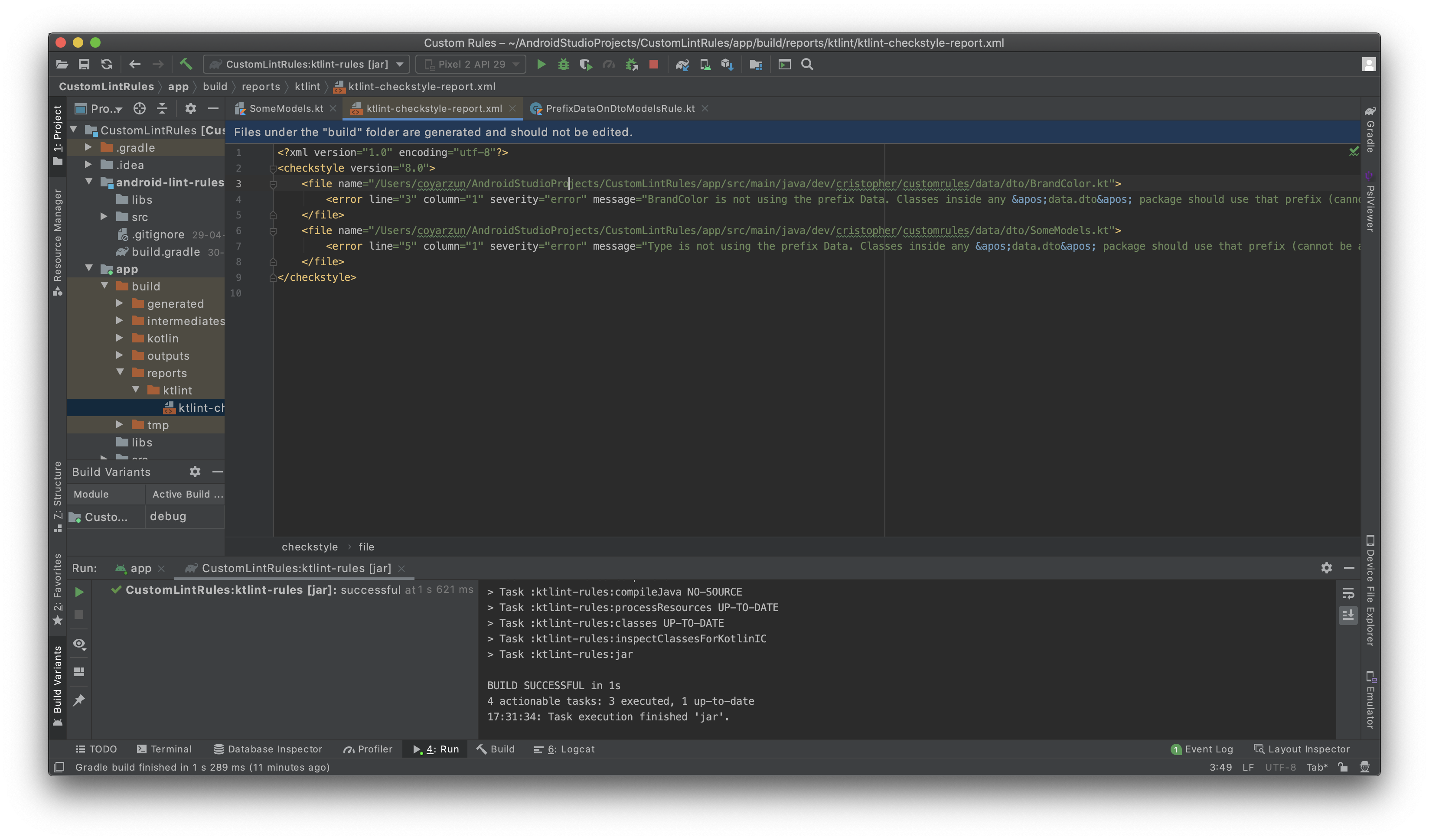
Task: Toggle soft-wrap in the Run console
Action: tap(1348, 593)
